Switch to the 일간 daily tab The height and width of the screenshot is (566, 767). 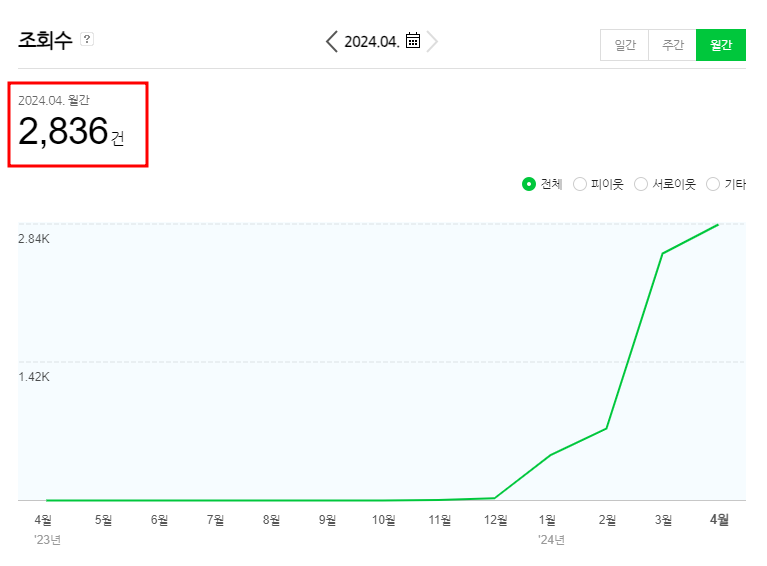(x=624, y=45)
